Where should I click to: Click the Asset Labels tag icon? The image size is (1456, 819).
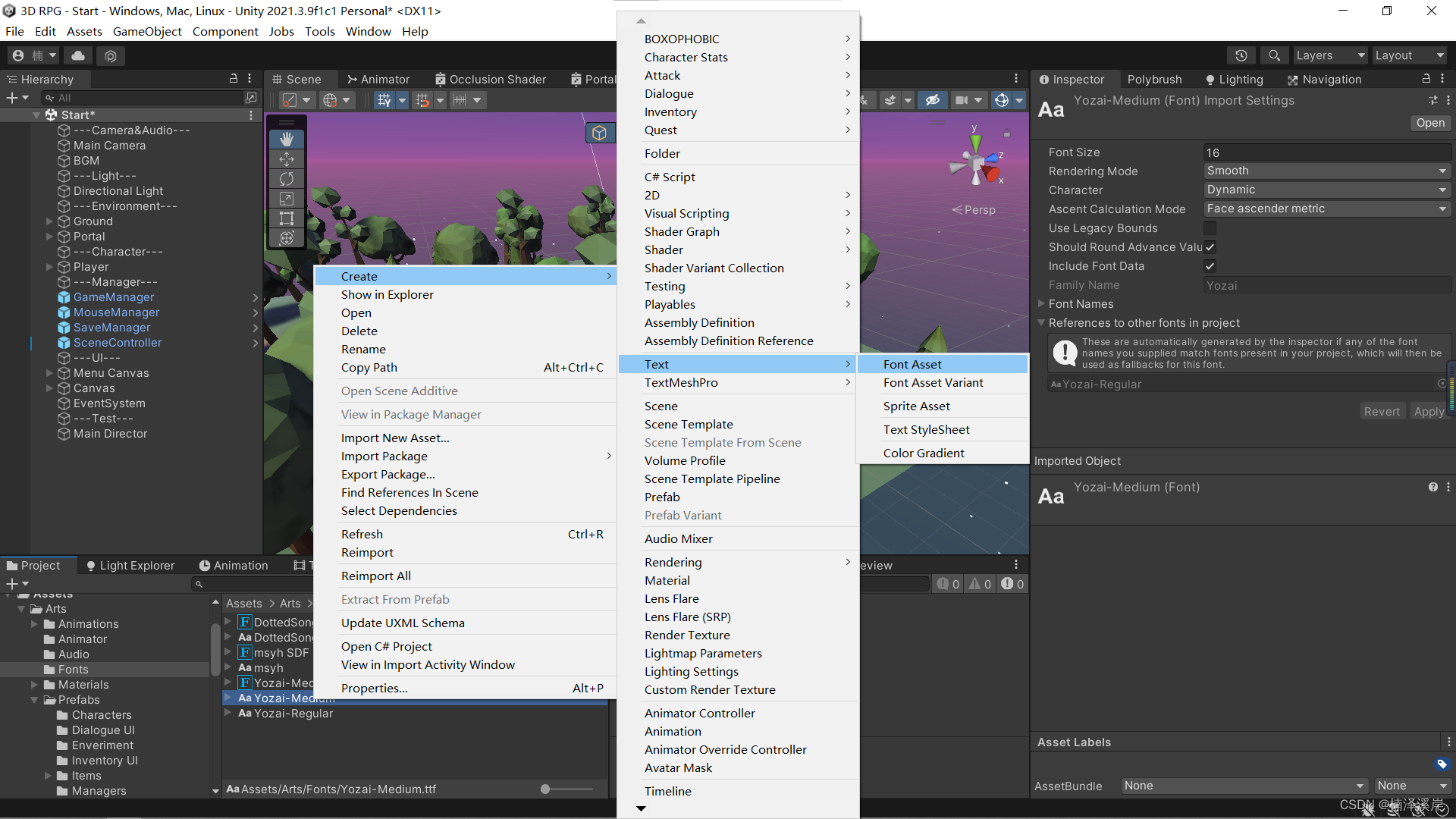[x=1442, y=764]
